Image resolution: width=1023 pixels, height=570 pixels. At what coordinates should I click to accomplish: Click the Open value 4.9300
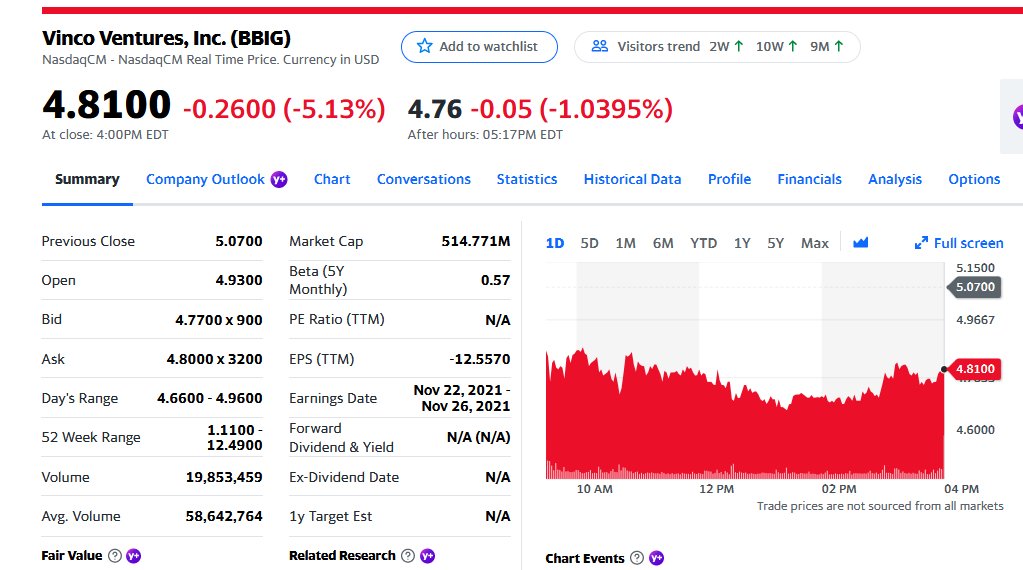pyautogui.click(x=239, y=280)
